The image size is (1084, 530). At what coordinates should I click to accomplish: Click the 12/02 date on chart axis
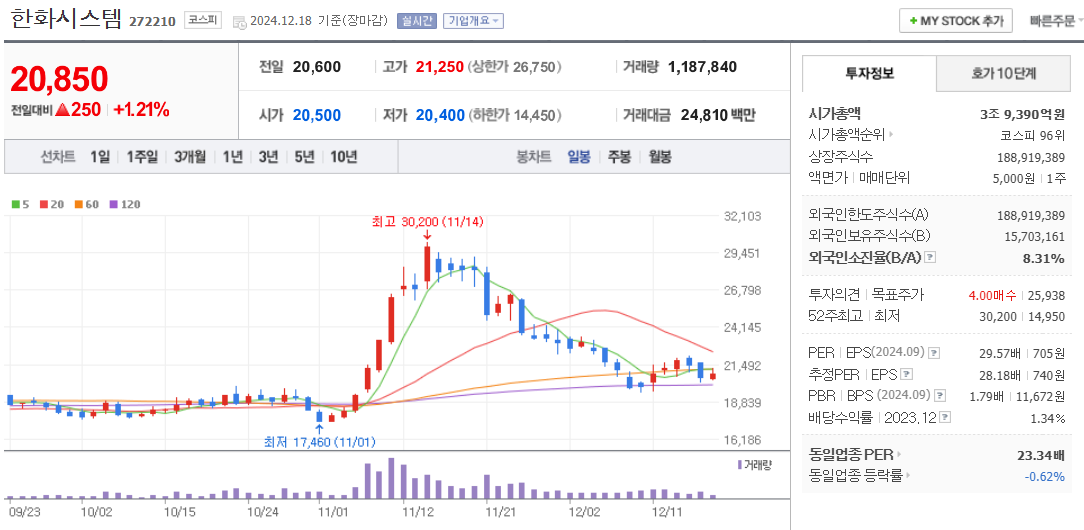(x=584, y=512)
